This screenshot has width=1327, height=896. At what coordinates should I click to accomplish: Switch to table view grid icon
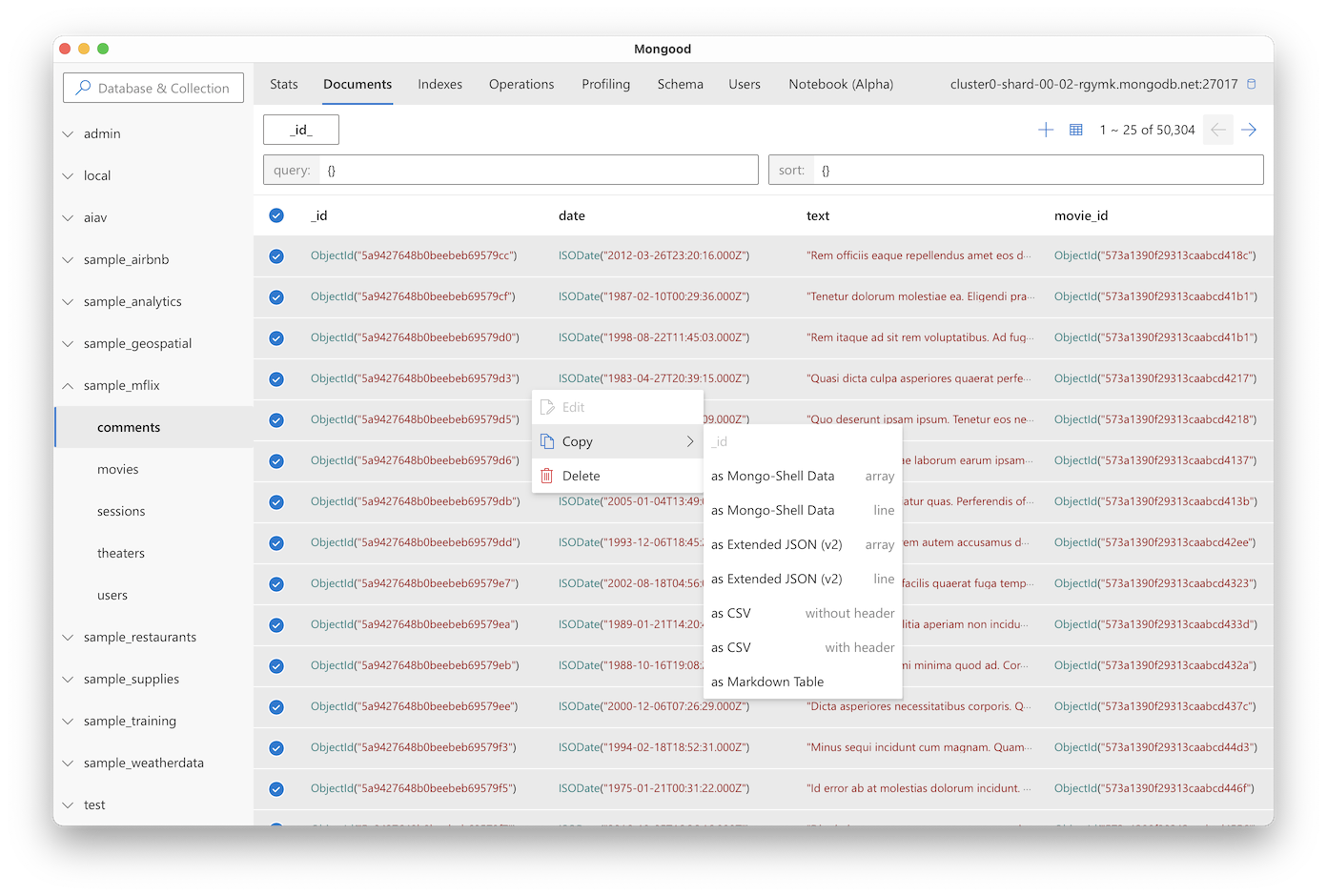point(1076,130)
